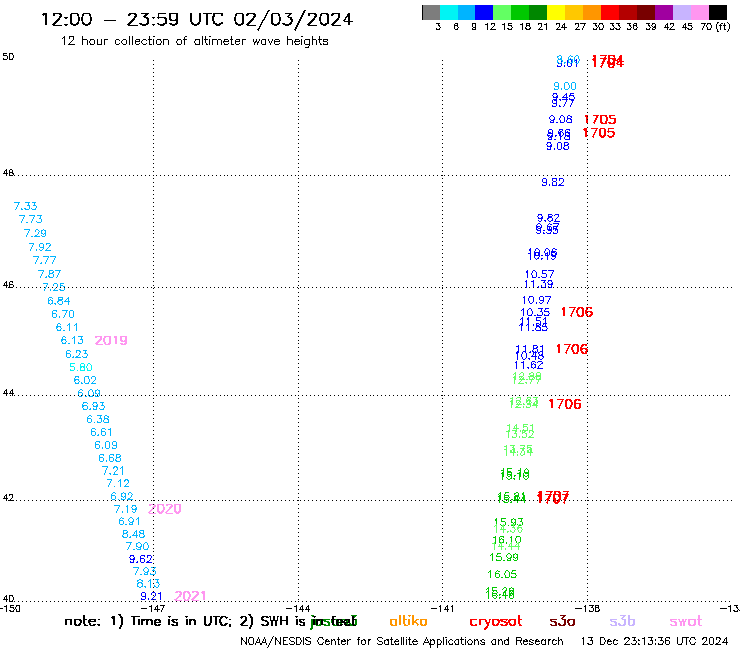This screenshot has width=740, height=650.
Task: Select the 'altika' satellite legend label
Action: tap(408, 621)
